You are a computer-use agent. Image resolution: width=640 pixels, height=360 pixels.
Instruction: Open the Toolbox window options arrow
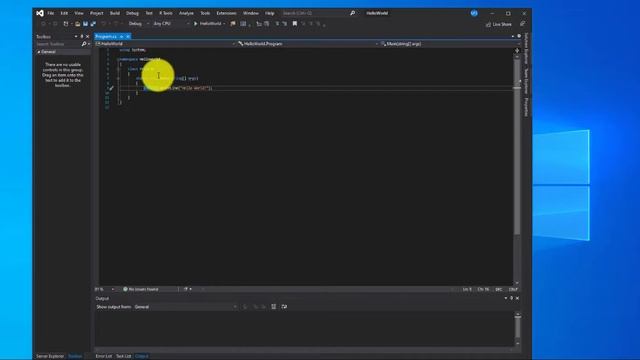coord(76,36)
